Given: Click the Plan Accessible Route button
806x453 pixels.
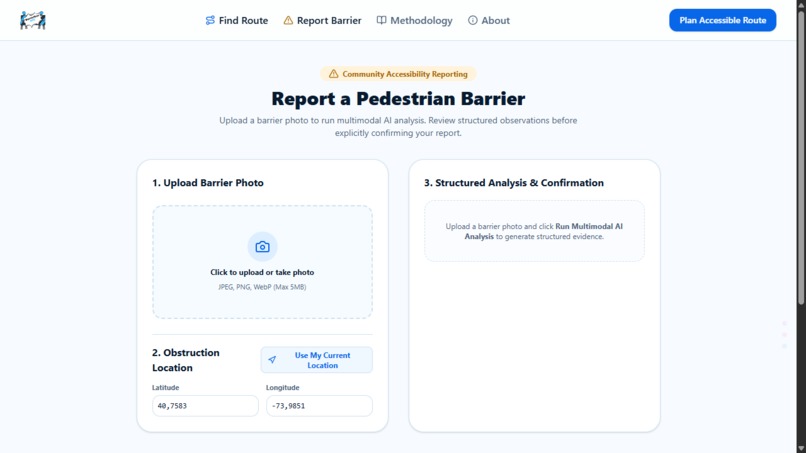Looking at the screenshot, I should coord(723,20).
